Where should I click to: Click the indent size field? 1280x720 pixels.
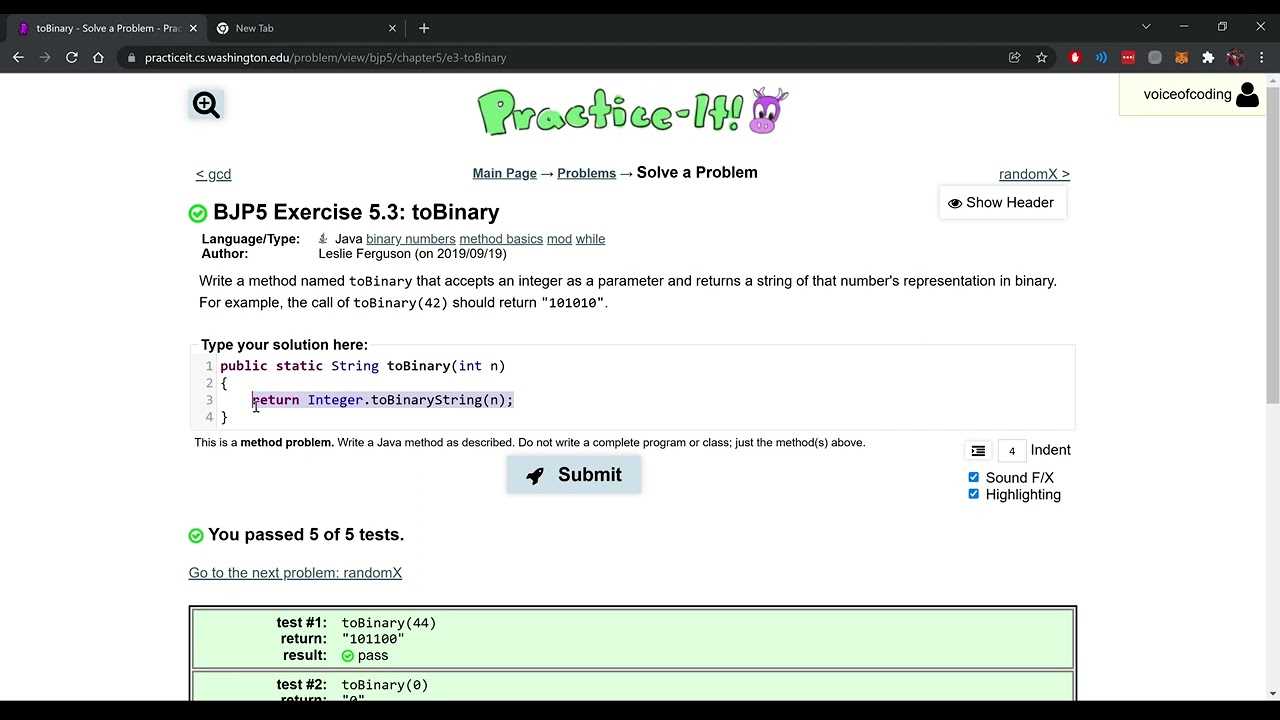click(1012, 451)
